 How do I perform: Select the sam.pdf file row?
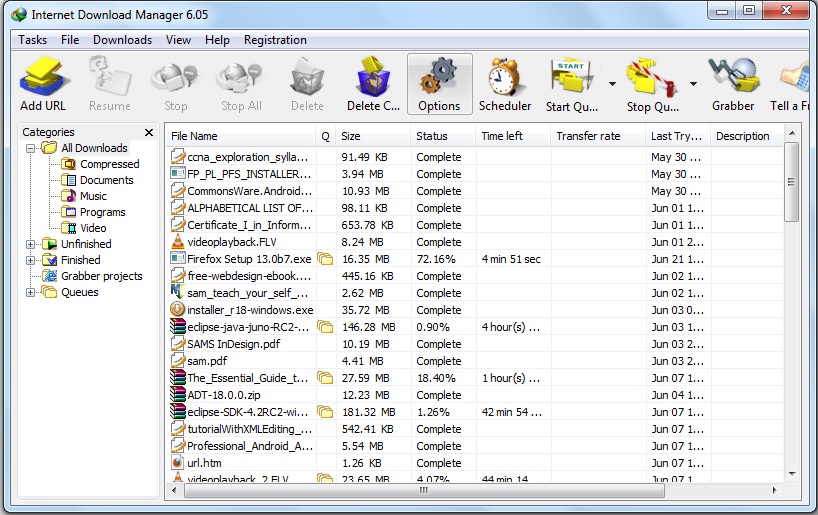pos(475,361)
